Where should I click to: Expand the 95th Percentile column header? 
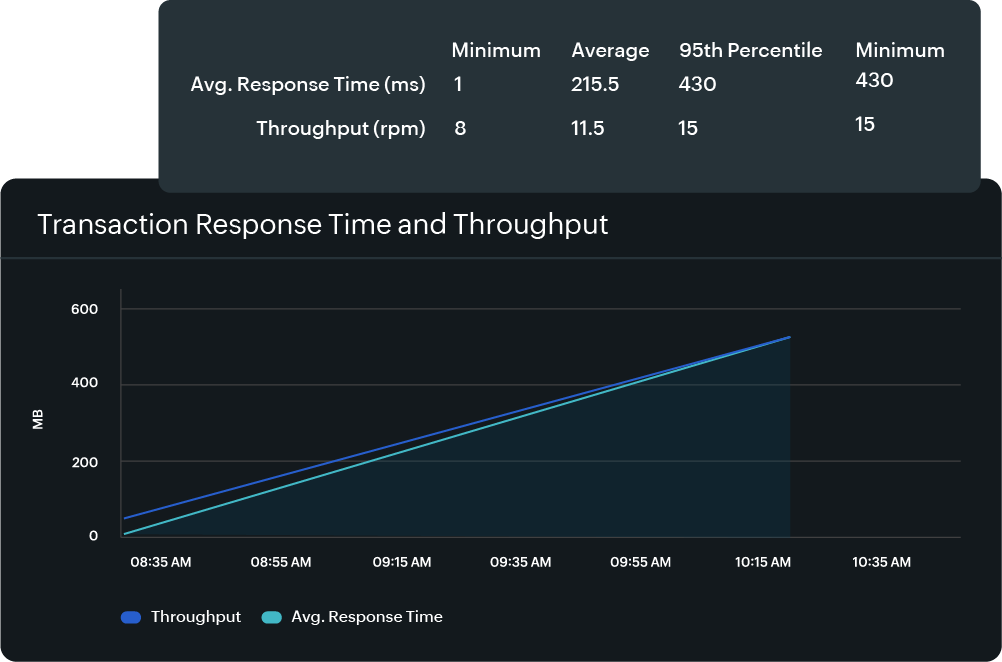coord(750,50)
